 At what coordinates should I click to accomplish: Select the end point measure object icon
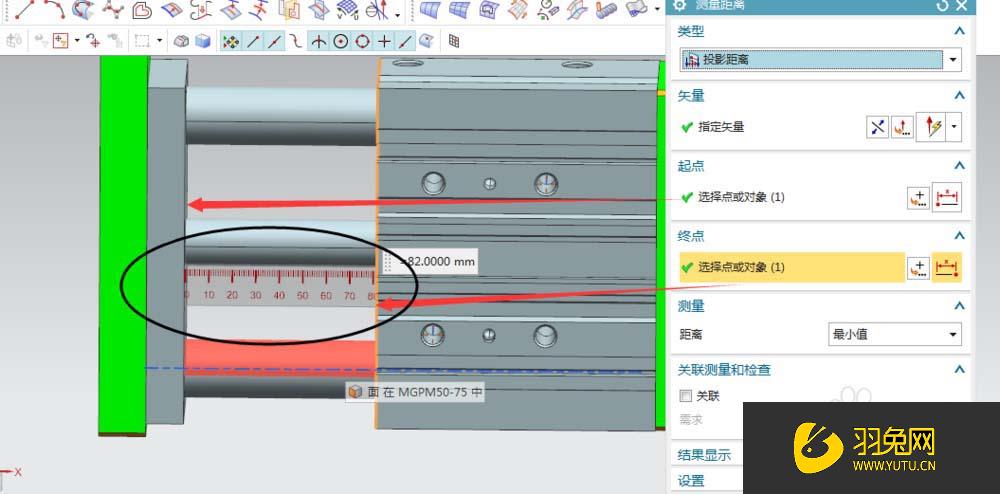coord(946,268)
